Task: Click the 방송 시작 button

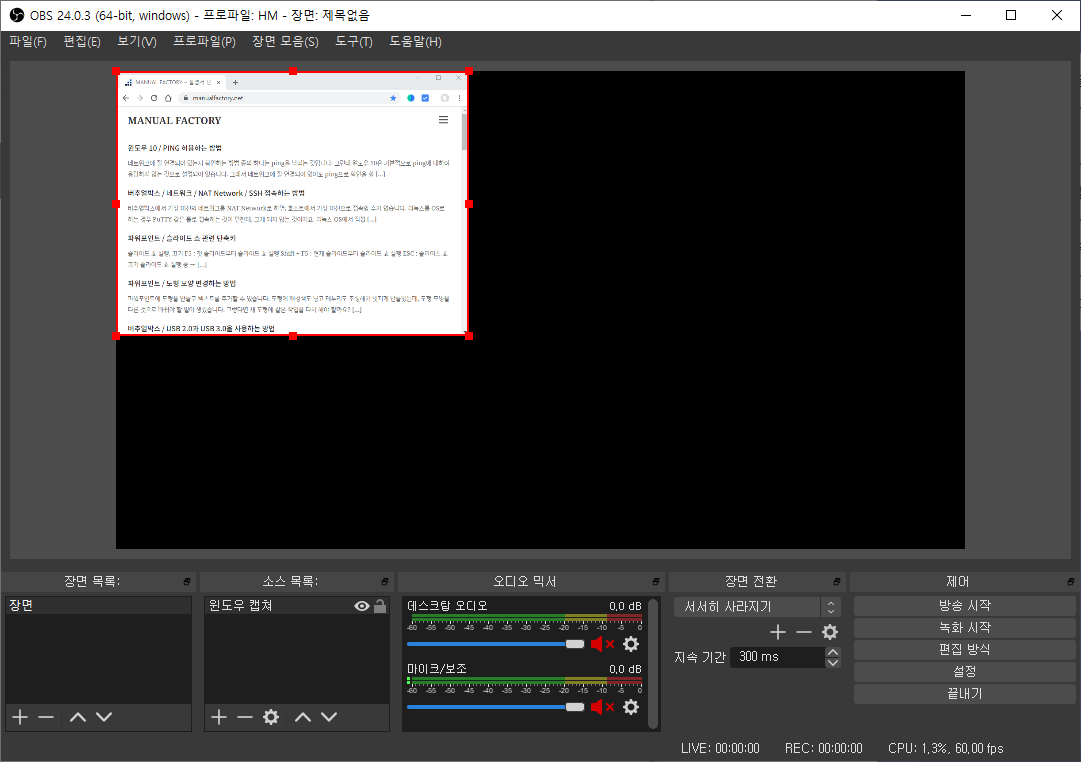Action: 964,605
